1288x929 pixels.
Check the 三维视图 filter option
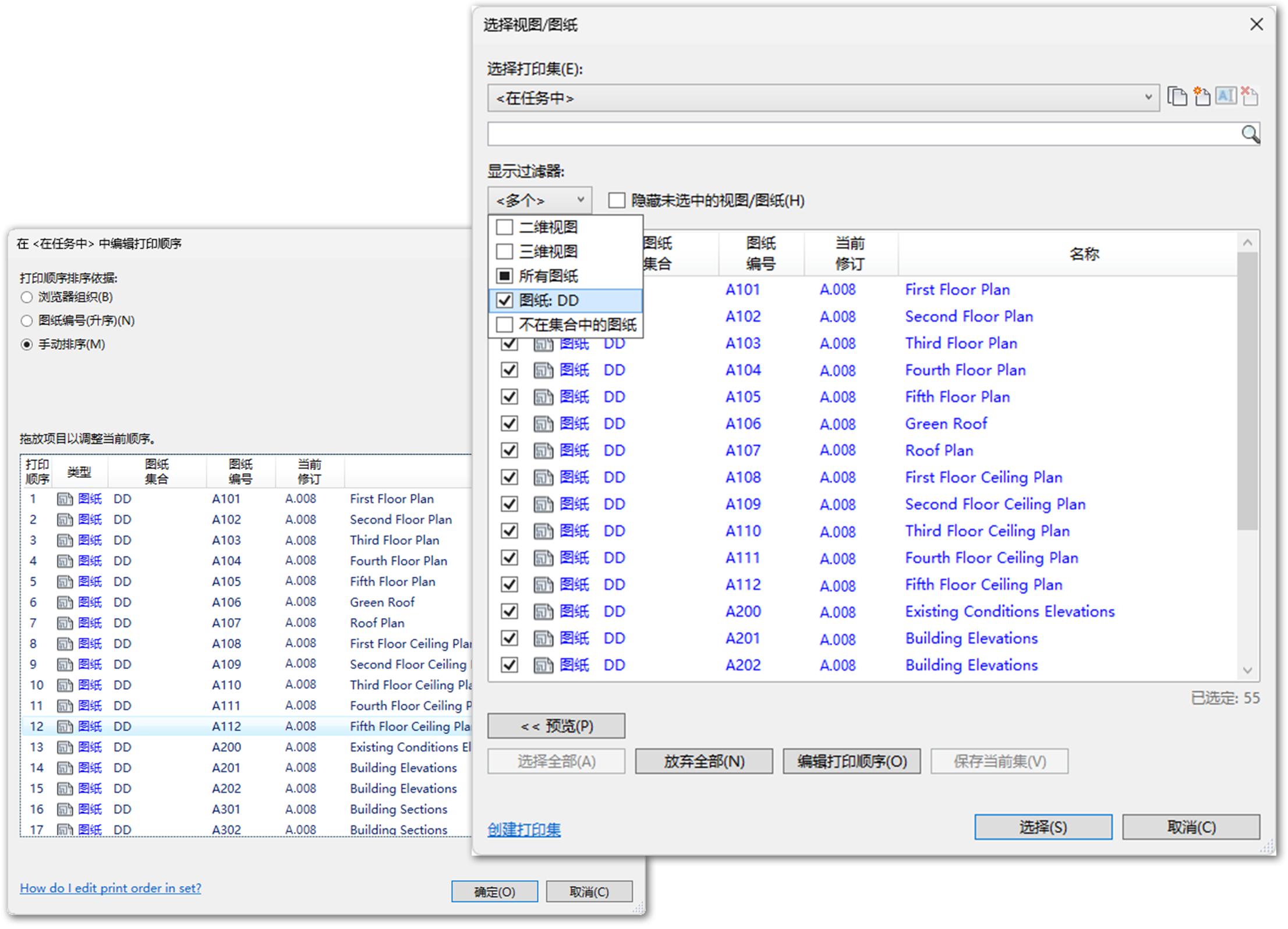coord(505,252)
